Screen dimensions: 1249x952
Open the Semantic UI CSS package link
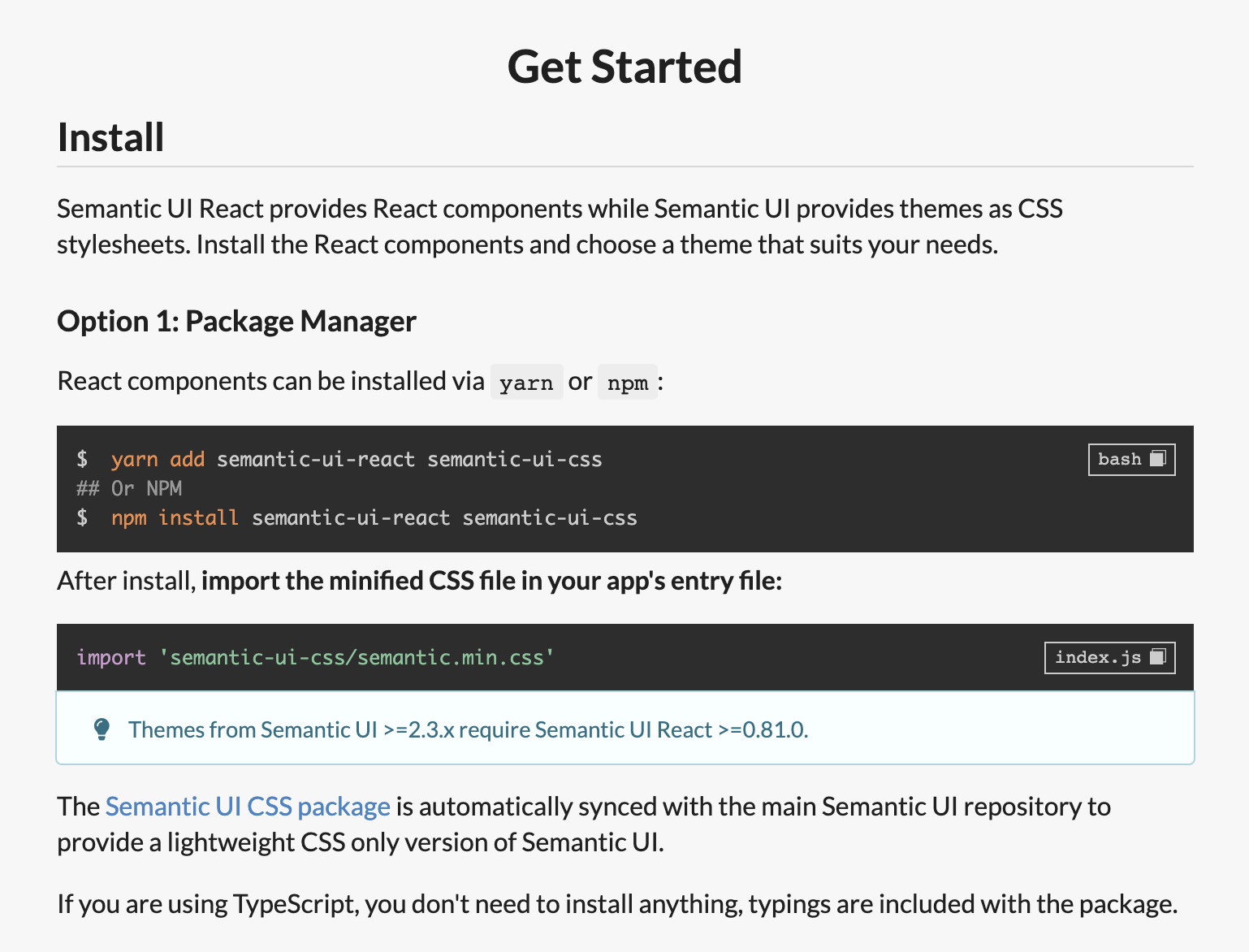pyautogui.click(x=248, y=807)
